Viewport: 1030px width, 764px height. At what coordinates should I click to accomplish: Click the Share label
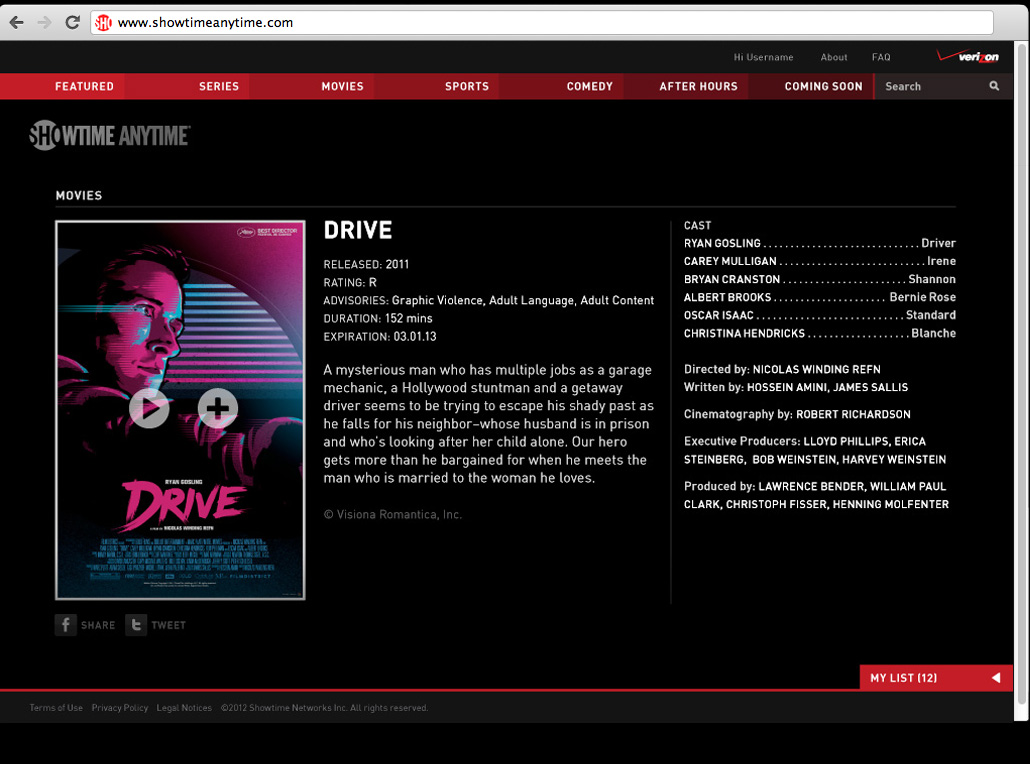98,625
